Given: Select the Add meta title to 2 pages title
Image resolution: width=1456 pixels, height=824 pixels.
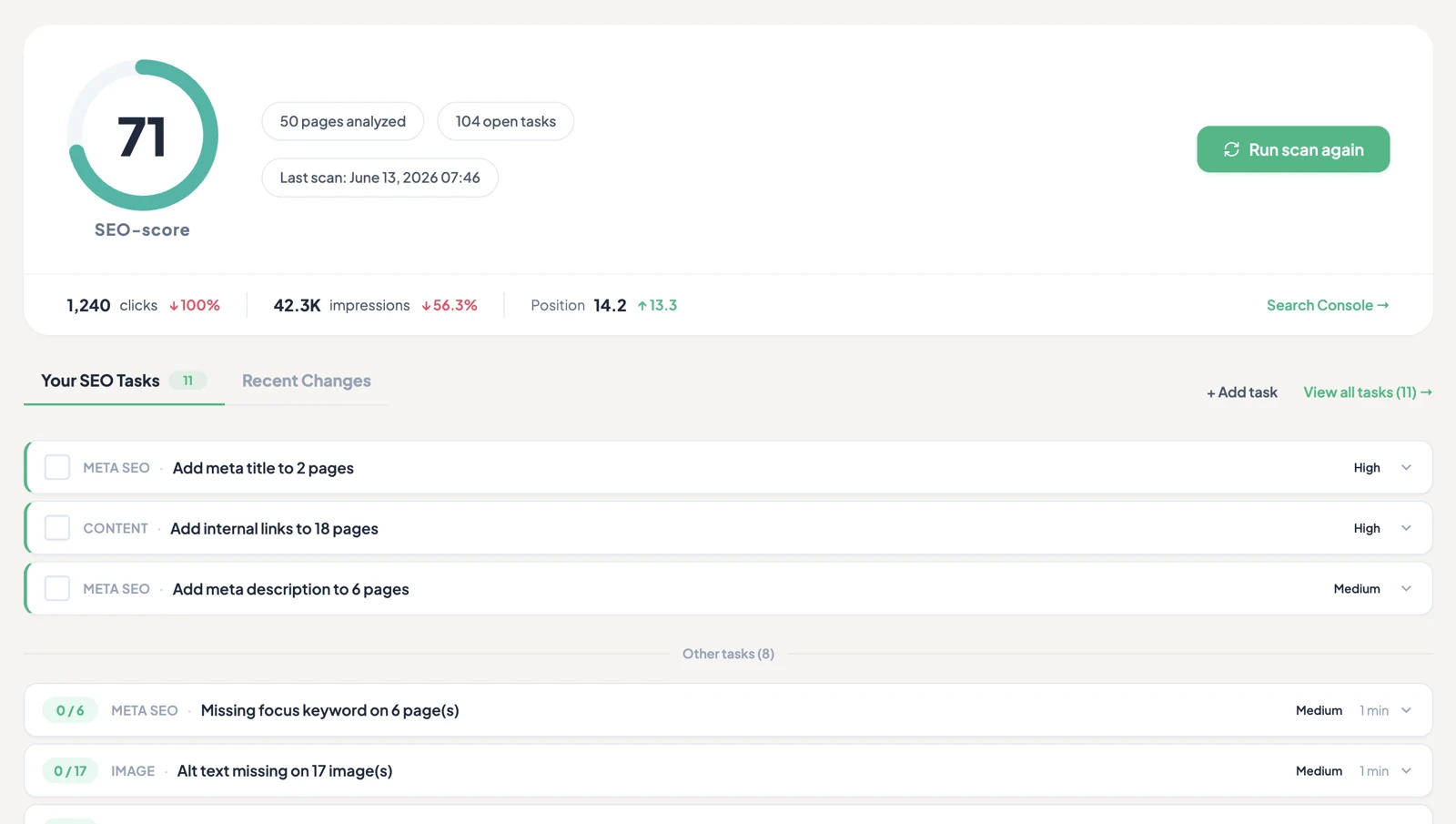Looking at the screenshot, I should coord(263,467).
